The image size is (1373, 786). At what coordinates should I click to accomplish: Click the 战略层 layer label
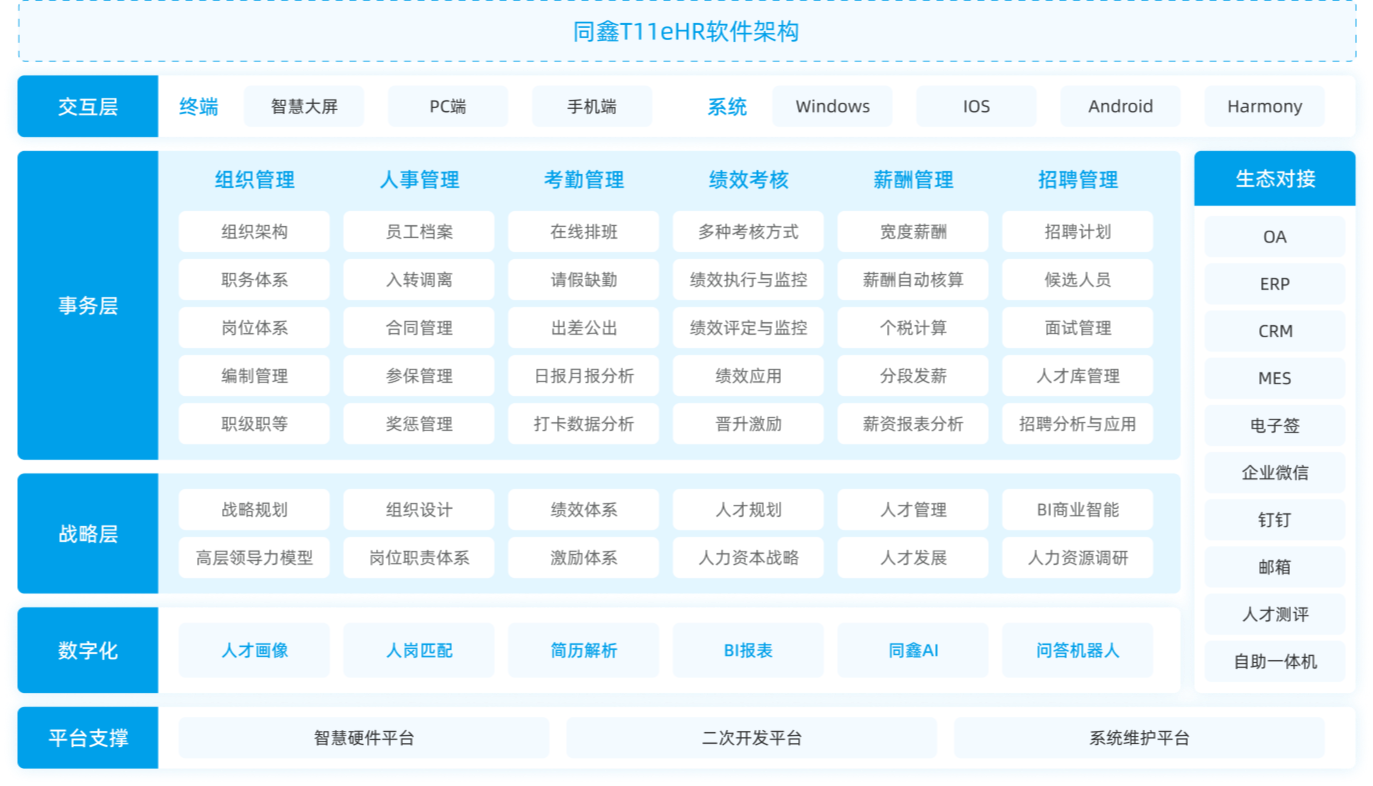pyautogui.click(x=88, y=533)
